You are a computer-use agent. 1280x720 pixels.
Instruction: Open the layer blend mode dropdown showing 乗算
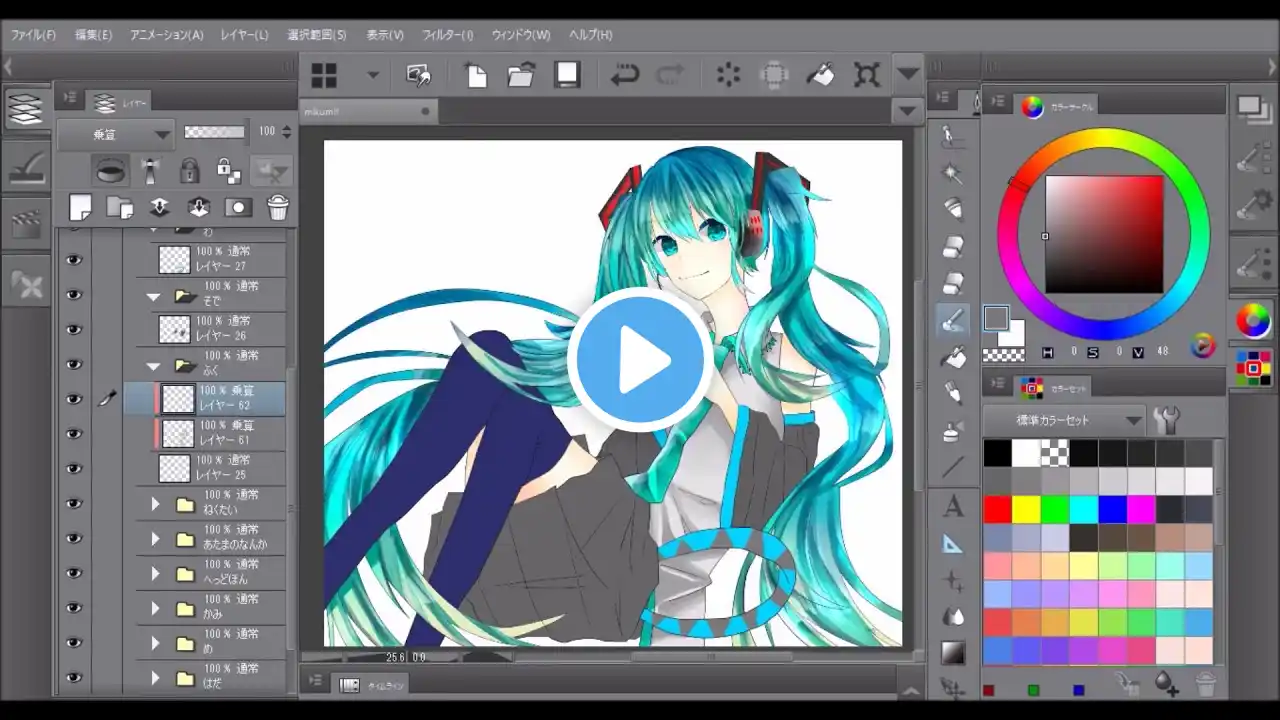coord(115,131)
